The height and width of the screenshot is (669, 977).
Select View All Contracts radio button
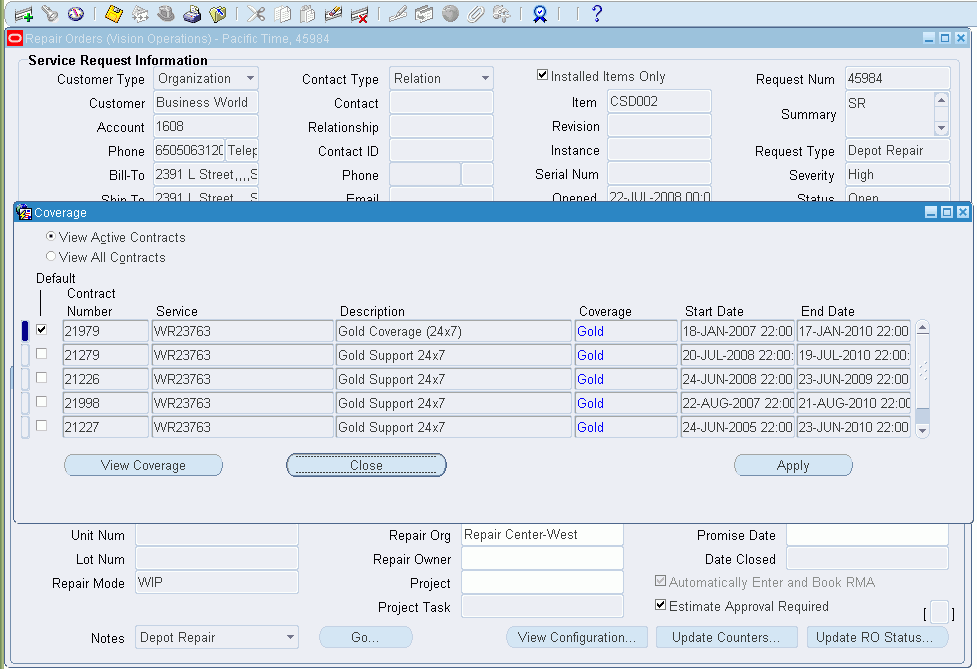50,256
